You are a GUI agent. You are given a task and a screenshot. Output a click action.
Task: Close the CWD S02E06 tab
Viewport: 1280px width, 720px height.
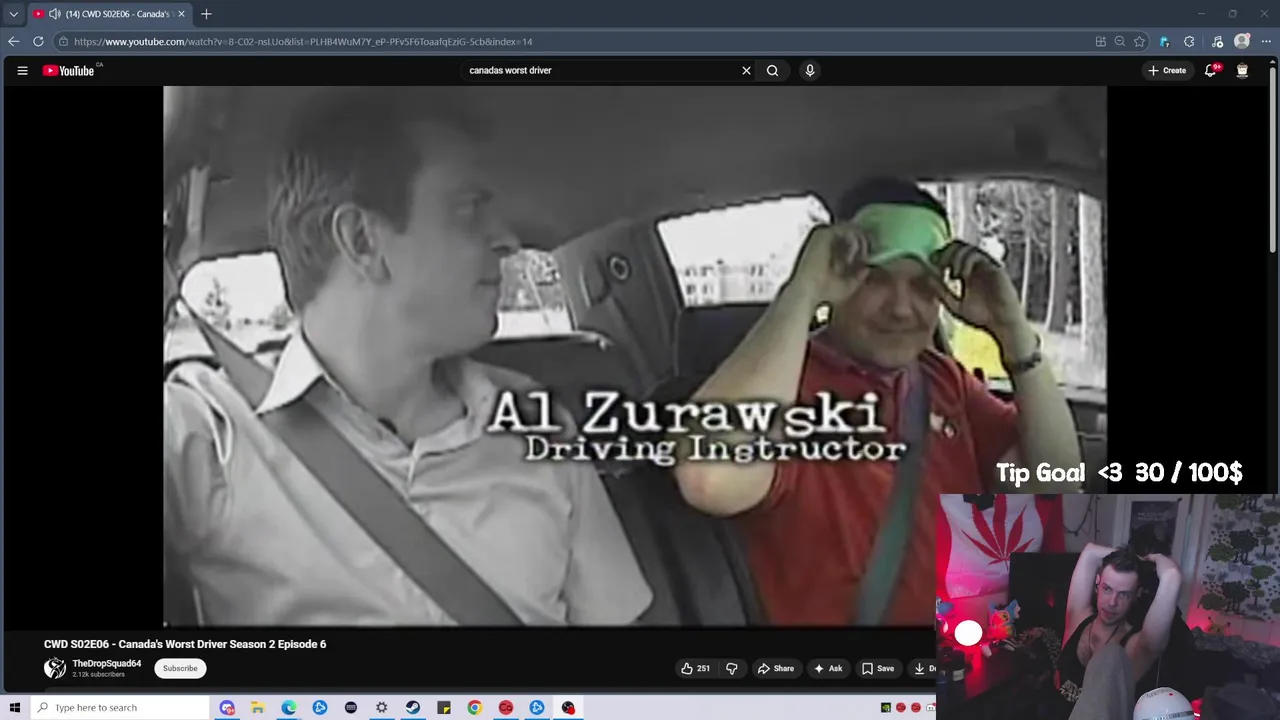click(181, 14)
